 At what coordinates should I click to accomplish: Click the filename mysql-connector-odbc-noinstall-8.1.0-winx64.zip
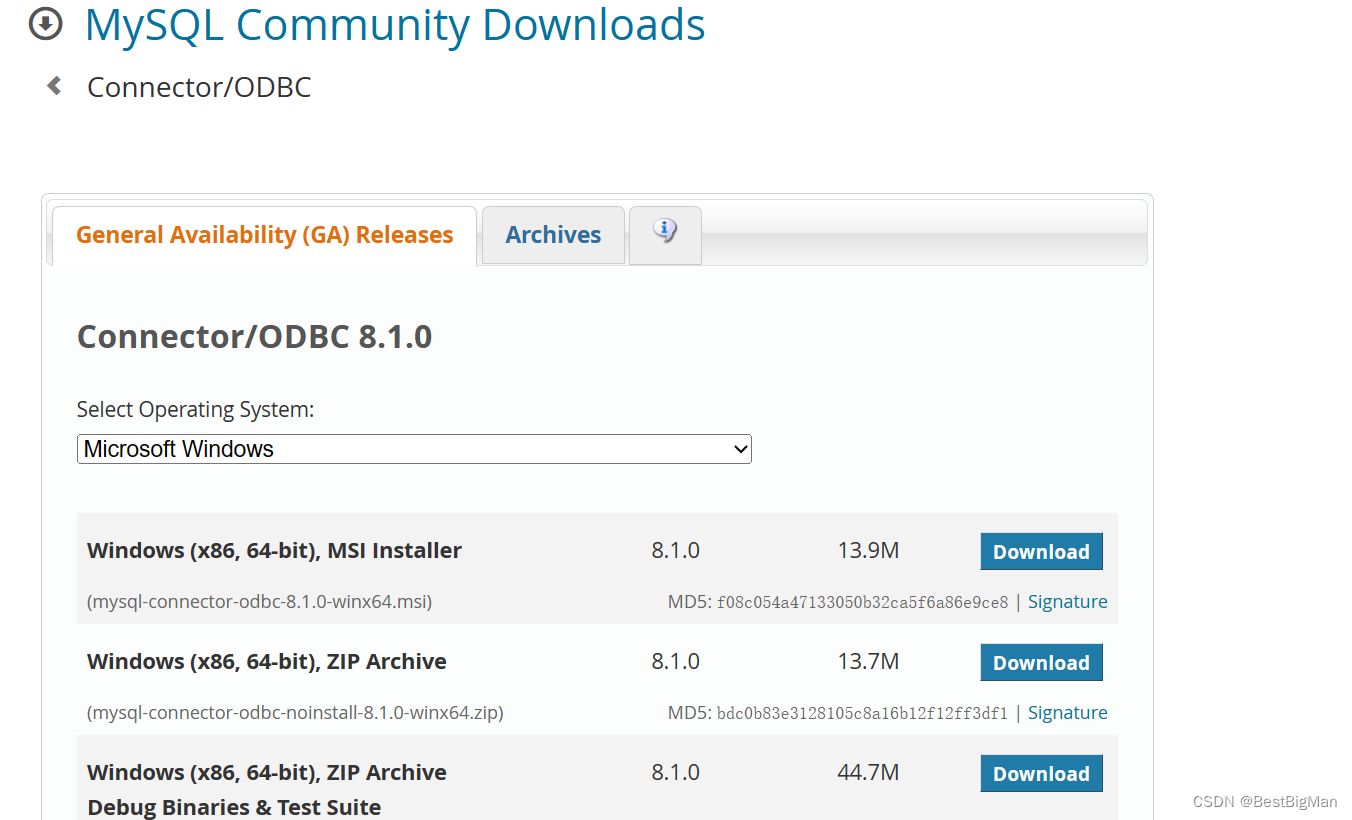(295, 713)
